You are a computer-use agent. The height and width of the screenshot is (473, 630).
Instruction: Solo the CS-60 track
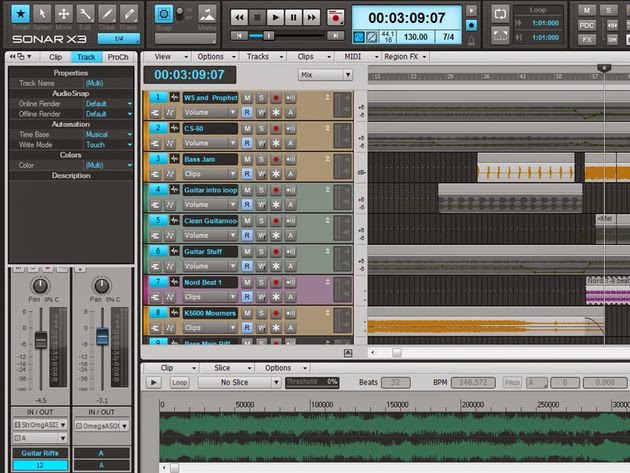point(261,129)
